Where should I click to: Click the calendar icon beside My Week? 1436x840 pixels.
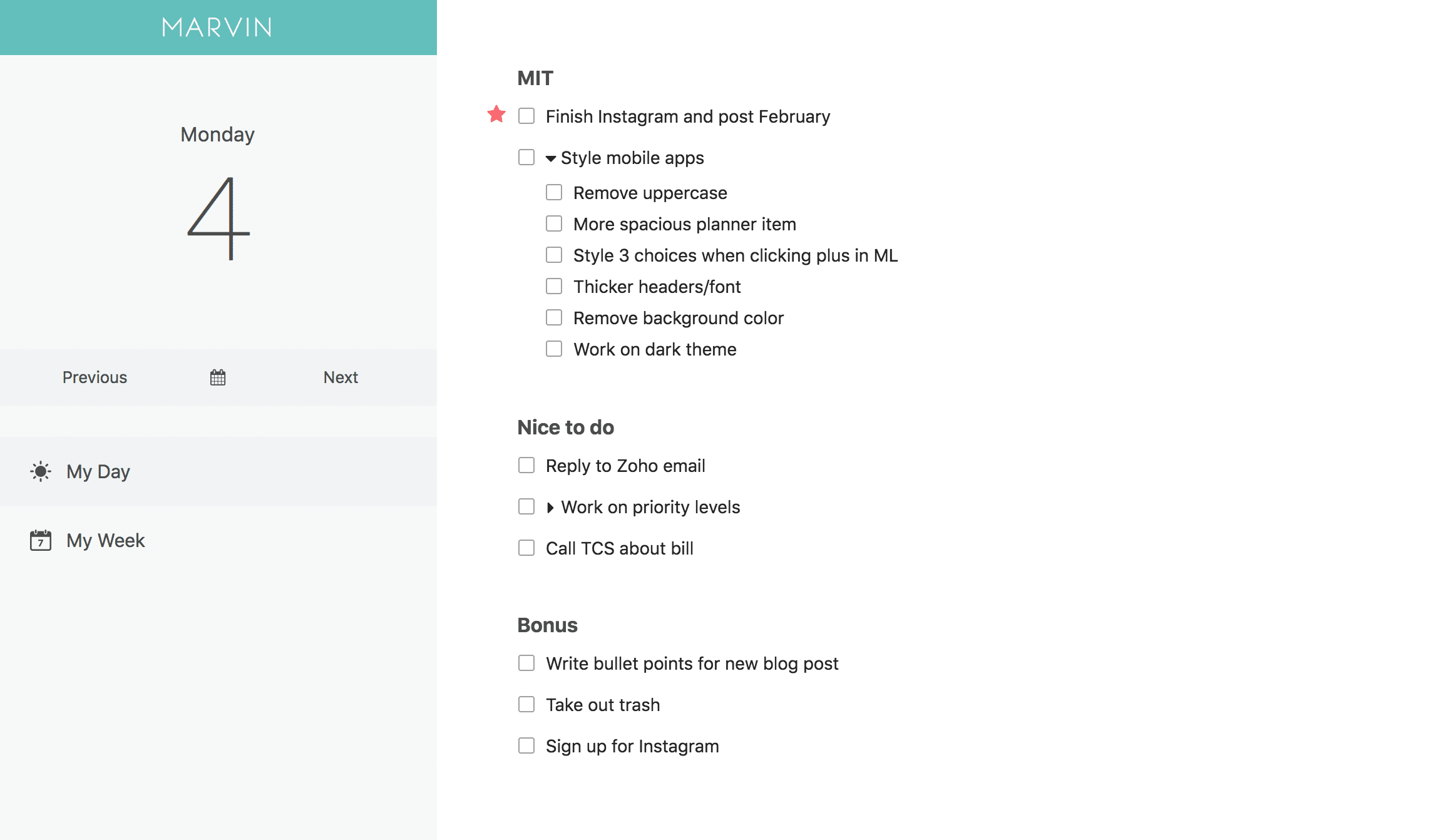[x=41, y=540]
